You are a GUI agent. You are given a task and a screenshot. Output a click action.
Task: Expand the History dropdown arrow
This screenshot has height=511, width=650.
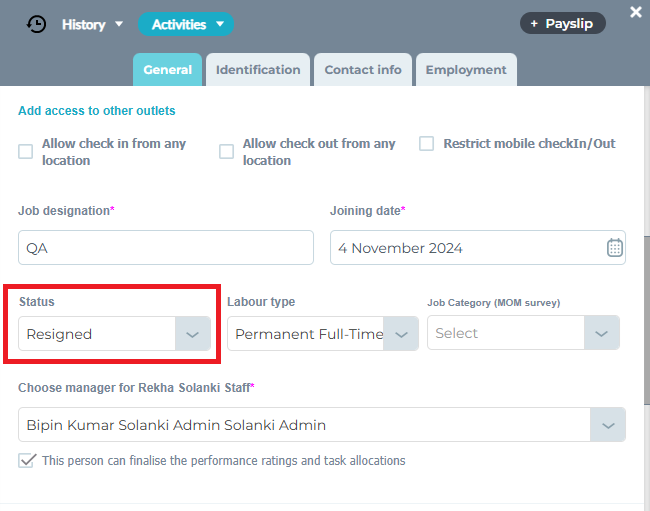click(119, 24)
